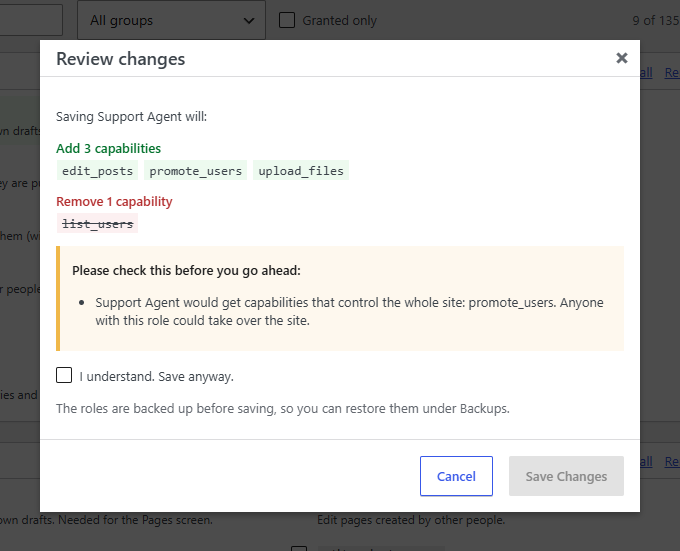Click the roles are backed up note
Screen dimensions: 680x551
point(283,408)
